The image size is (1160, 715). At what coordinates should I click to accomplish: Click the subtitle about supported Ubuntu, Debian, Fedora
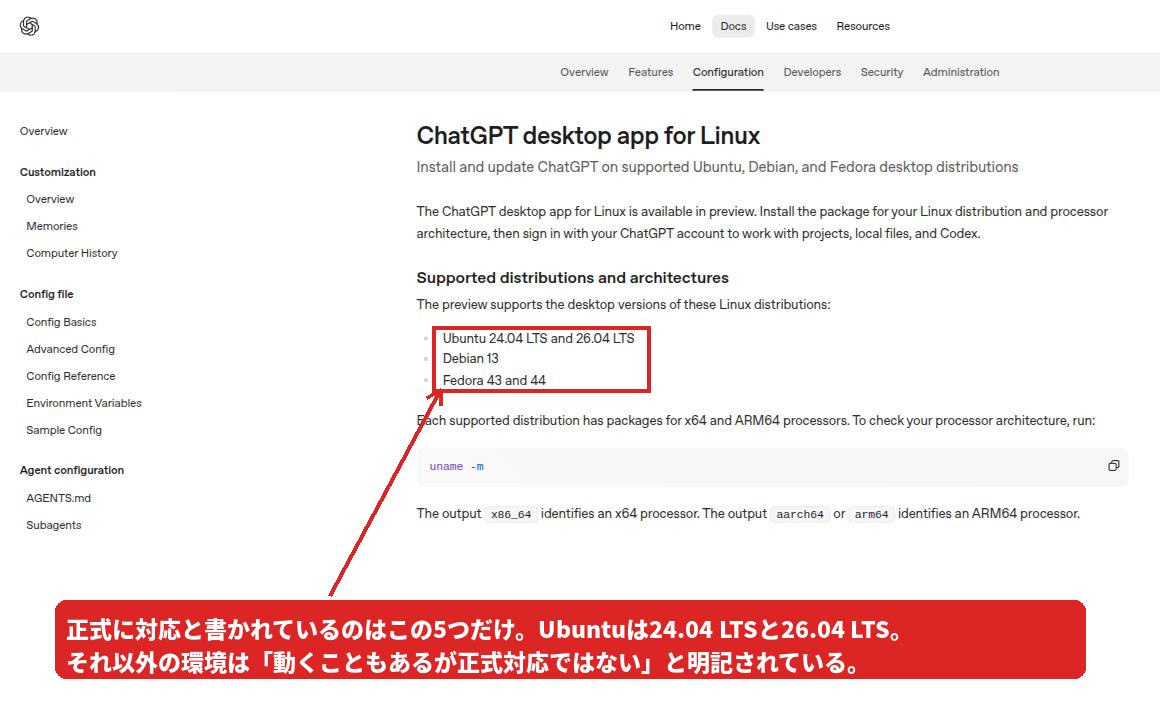click(x=717, y=167)
